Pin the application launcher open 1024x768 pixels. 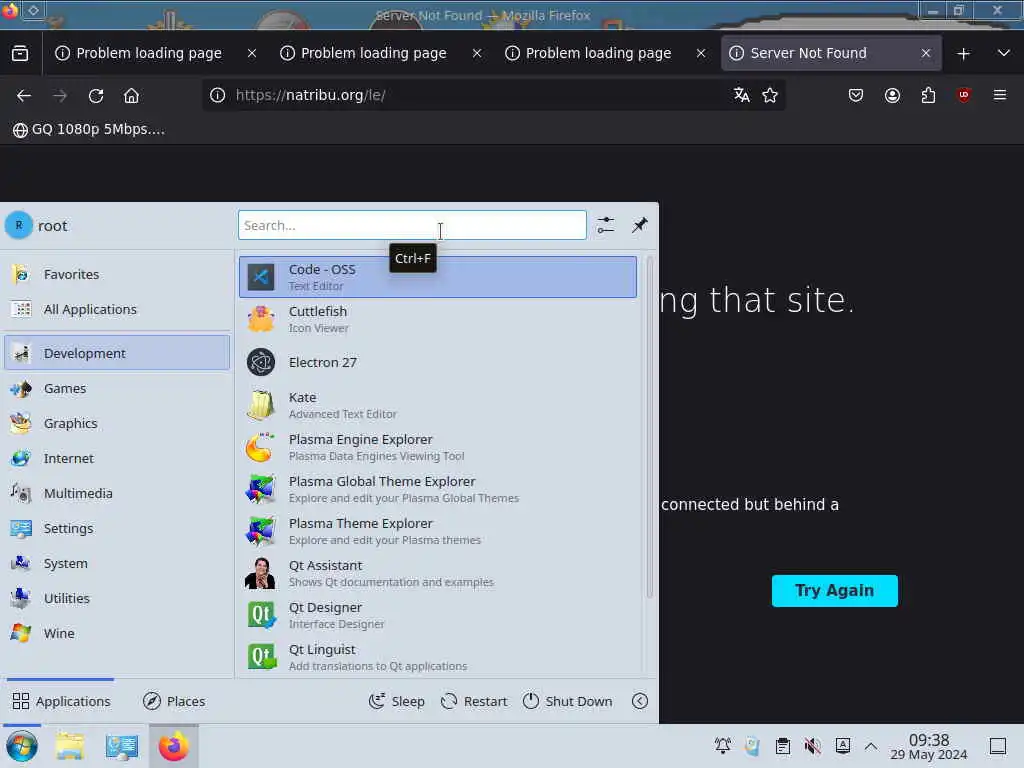pos(639,225)
